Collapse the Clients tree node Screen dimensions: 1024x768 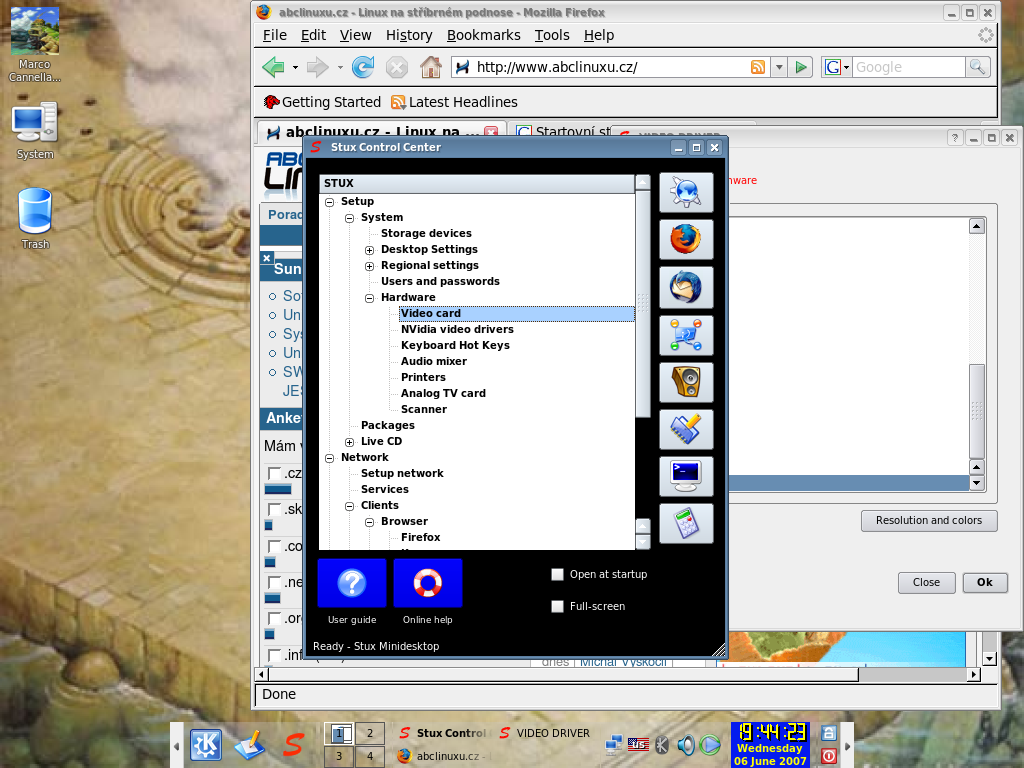(349, 506)
